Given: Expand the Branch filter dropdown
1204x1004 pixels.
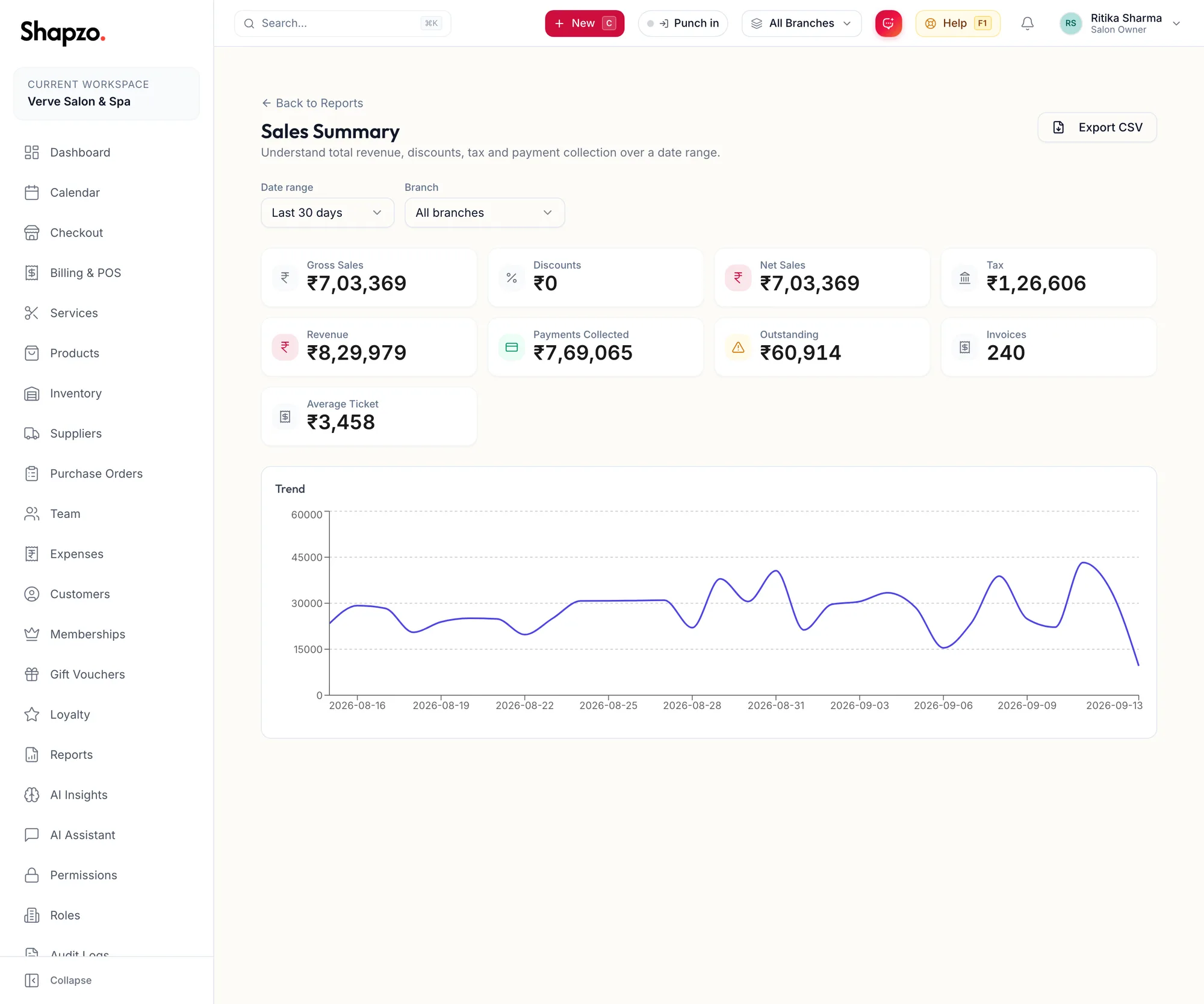Looking at the screenshot, I should (485, 213).
